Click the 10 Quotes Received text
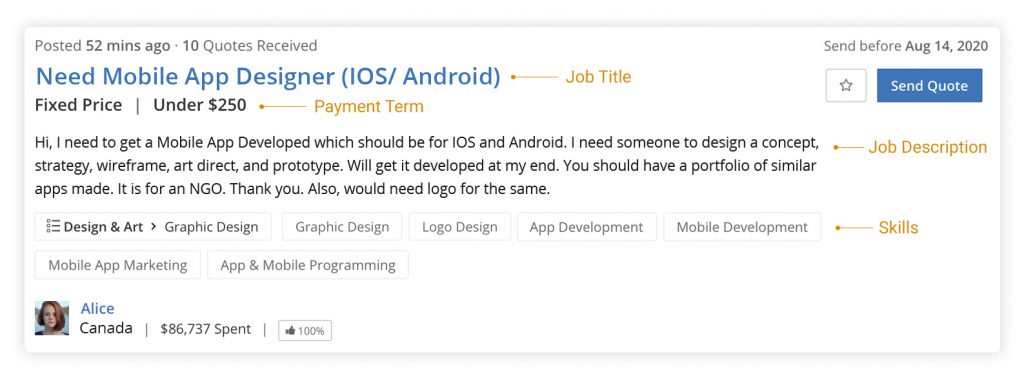The image size is (1024, 372). coord(249,46)
